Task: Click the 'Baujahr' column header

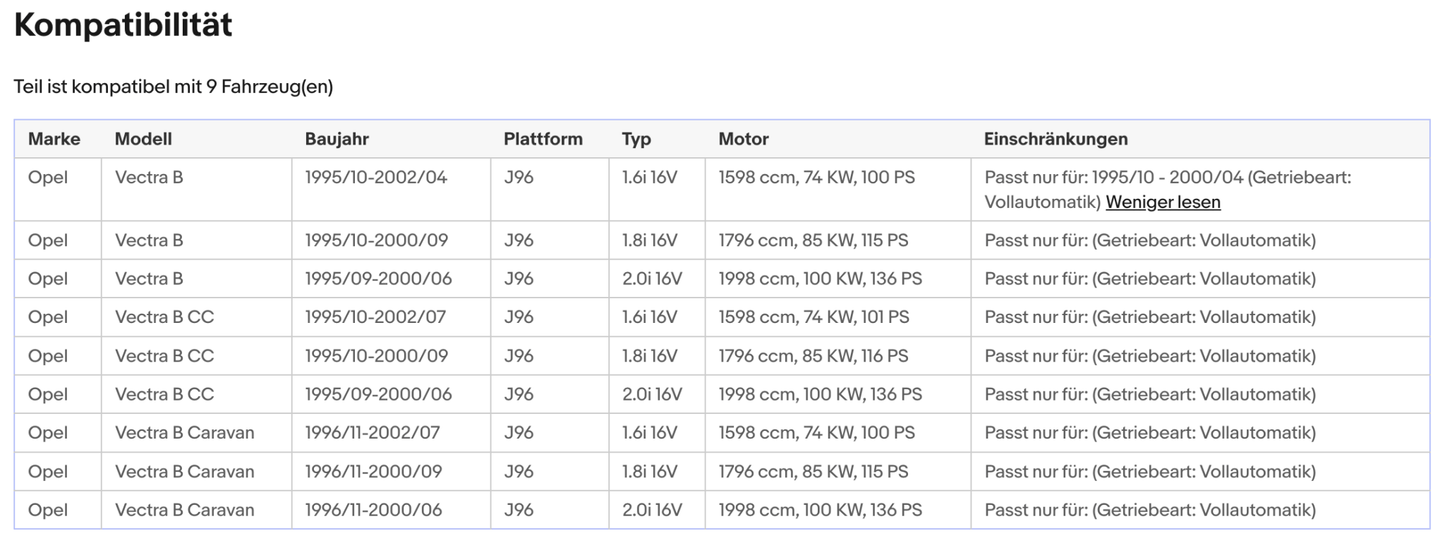Action: click(336, 139)
